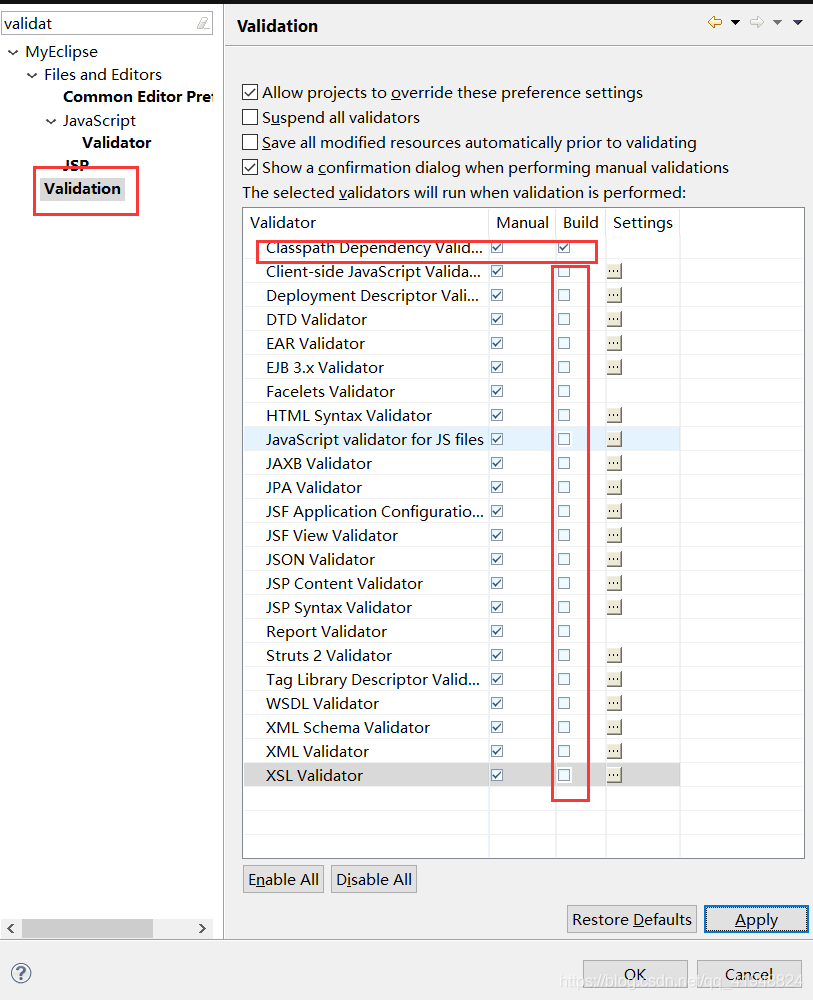
Task: Open the preference page view menu arrow
Action: (x=798, y=22)
